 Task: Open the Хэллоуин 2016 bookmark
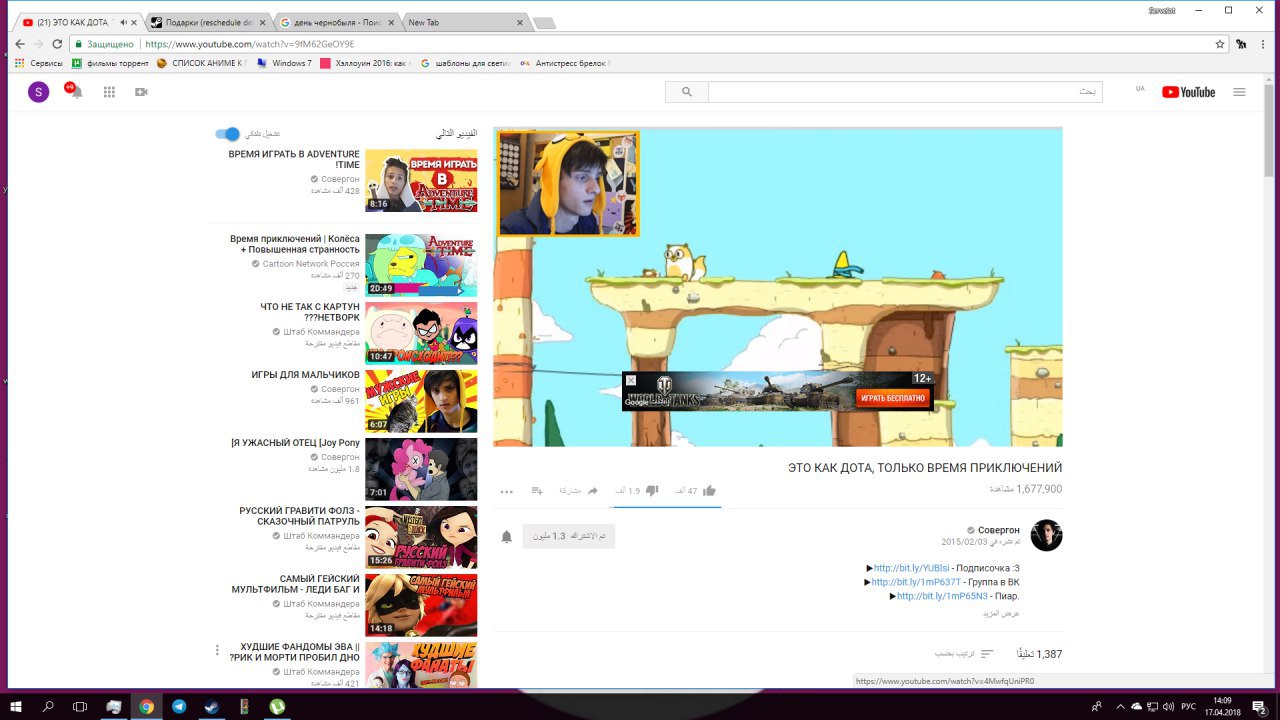click(365, 63)
